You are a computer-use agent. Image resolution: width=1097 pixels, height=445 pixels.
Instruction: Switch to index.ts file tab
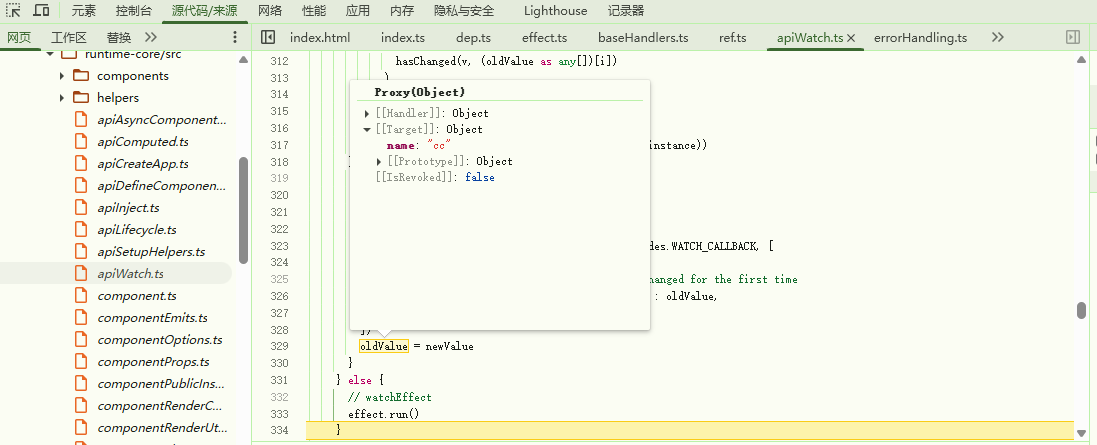(x=403, y=38)
